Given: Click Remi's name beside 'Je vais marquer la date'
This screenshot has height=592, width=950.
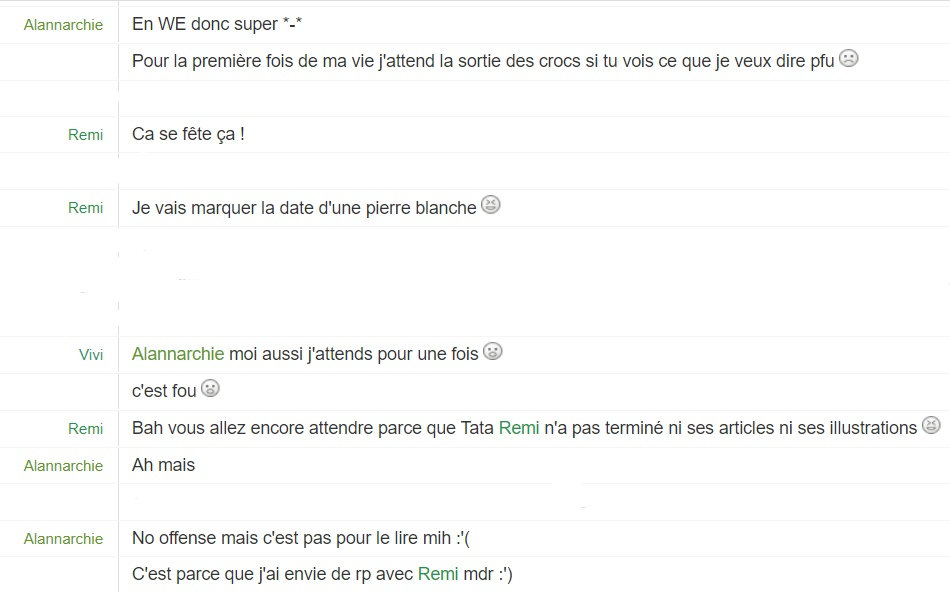Looking at the screenshot, I should click(85, 208).
